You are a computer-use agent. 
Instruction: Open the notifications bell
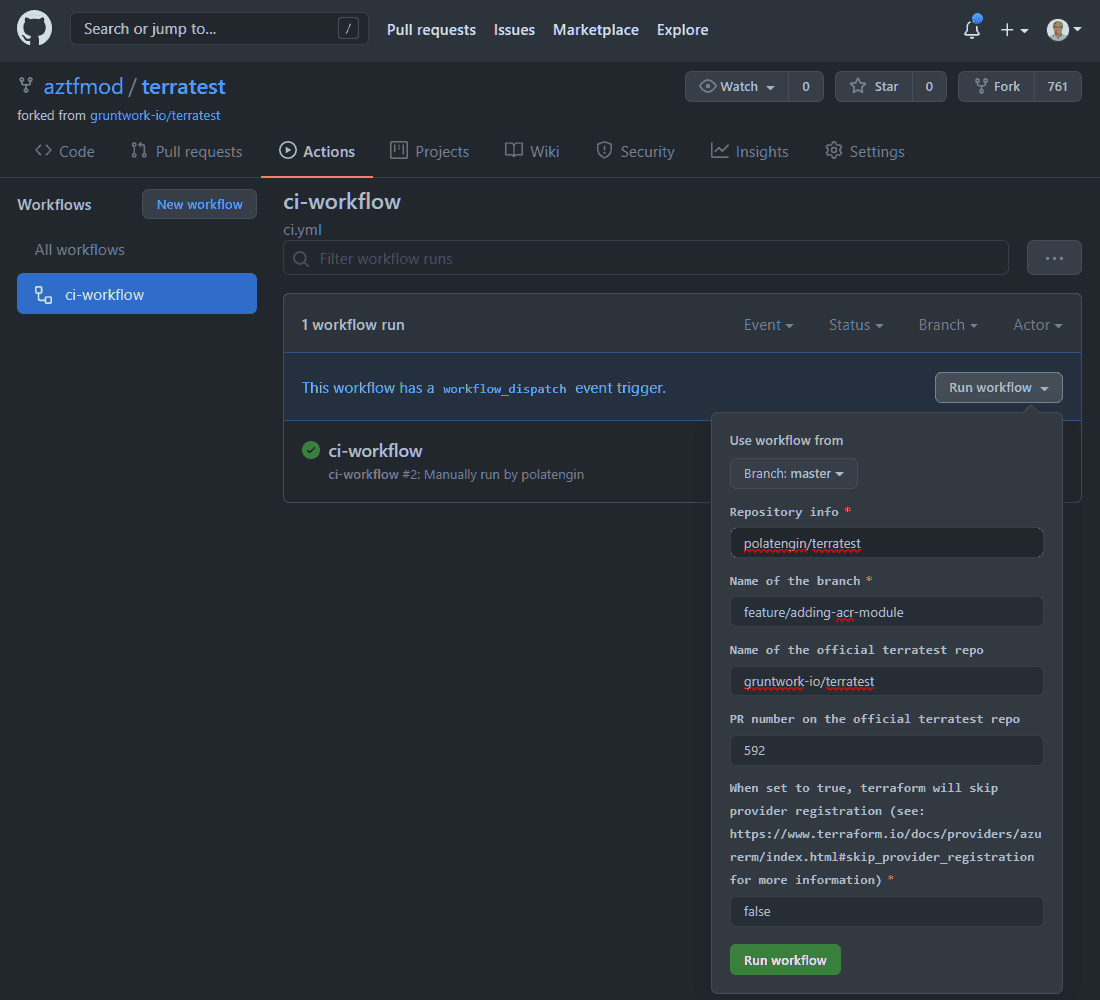click(x=972, y=30)
